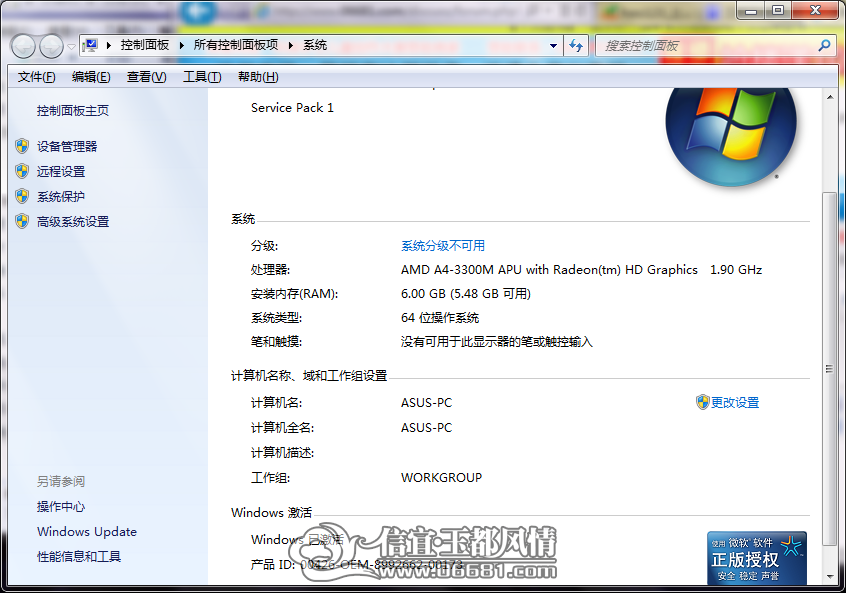846x593 pixels.
Task: Open 系统保护 link
Action: pyautogui.click(x=60, y=197)
